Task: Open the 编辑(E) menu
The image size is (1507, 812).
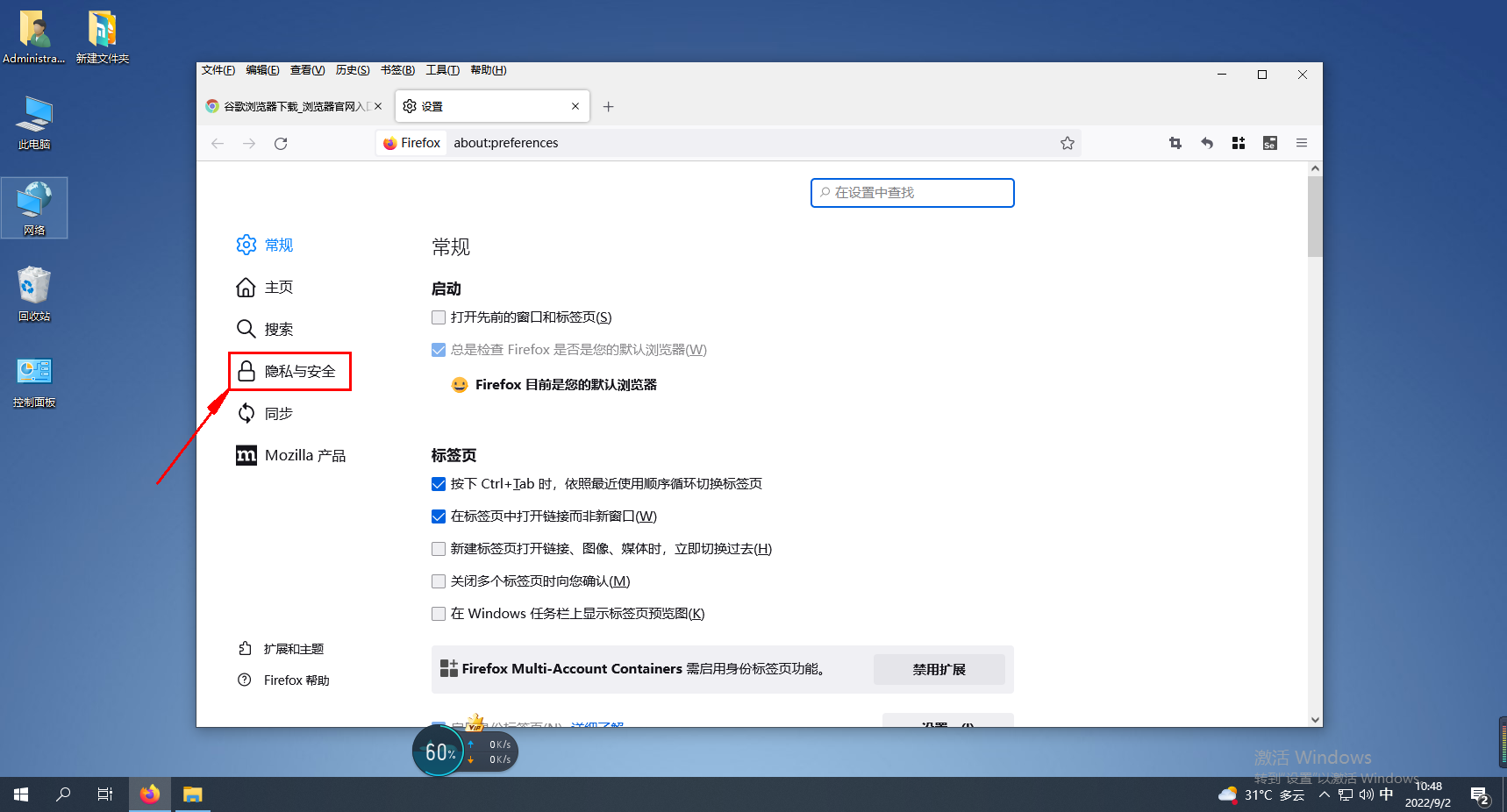Action: pyautogui.click(x=262, y=70)
